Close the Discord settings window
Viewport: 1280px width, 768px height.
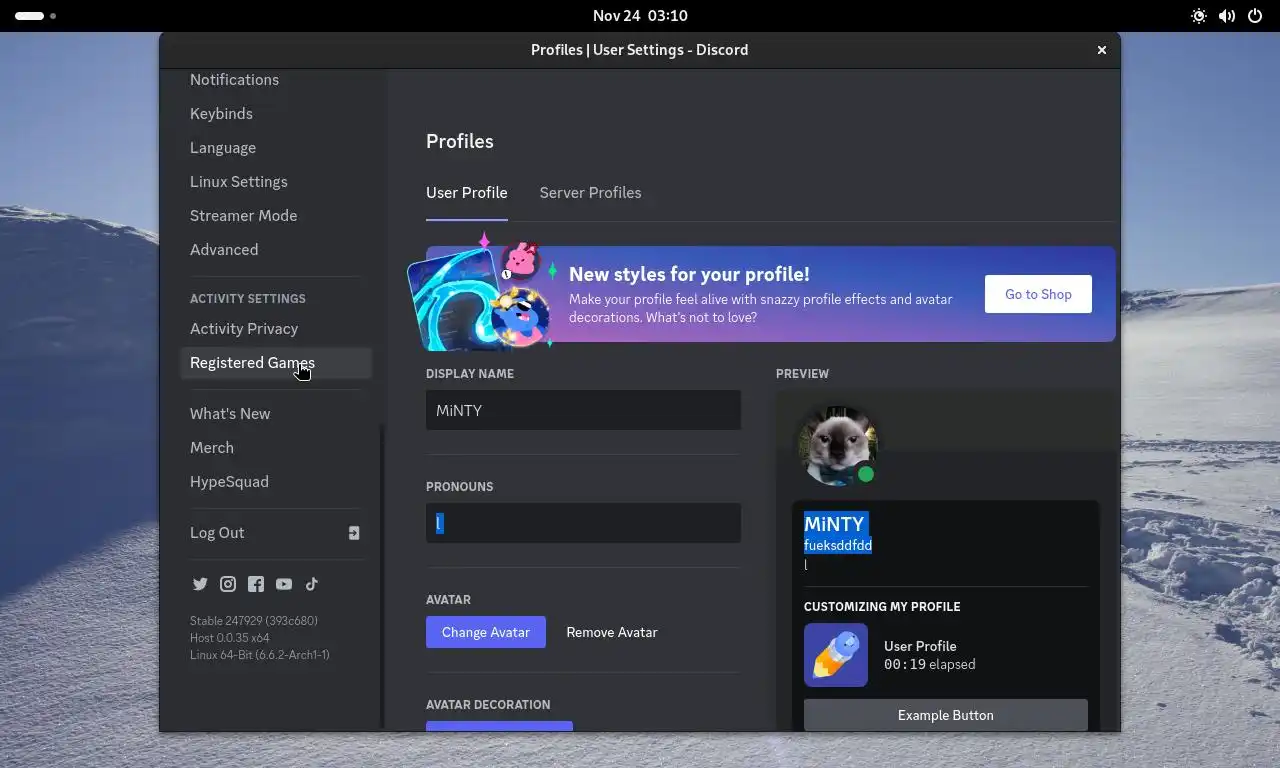(1102, 50)
